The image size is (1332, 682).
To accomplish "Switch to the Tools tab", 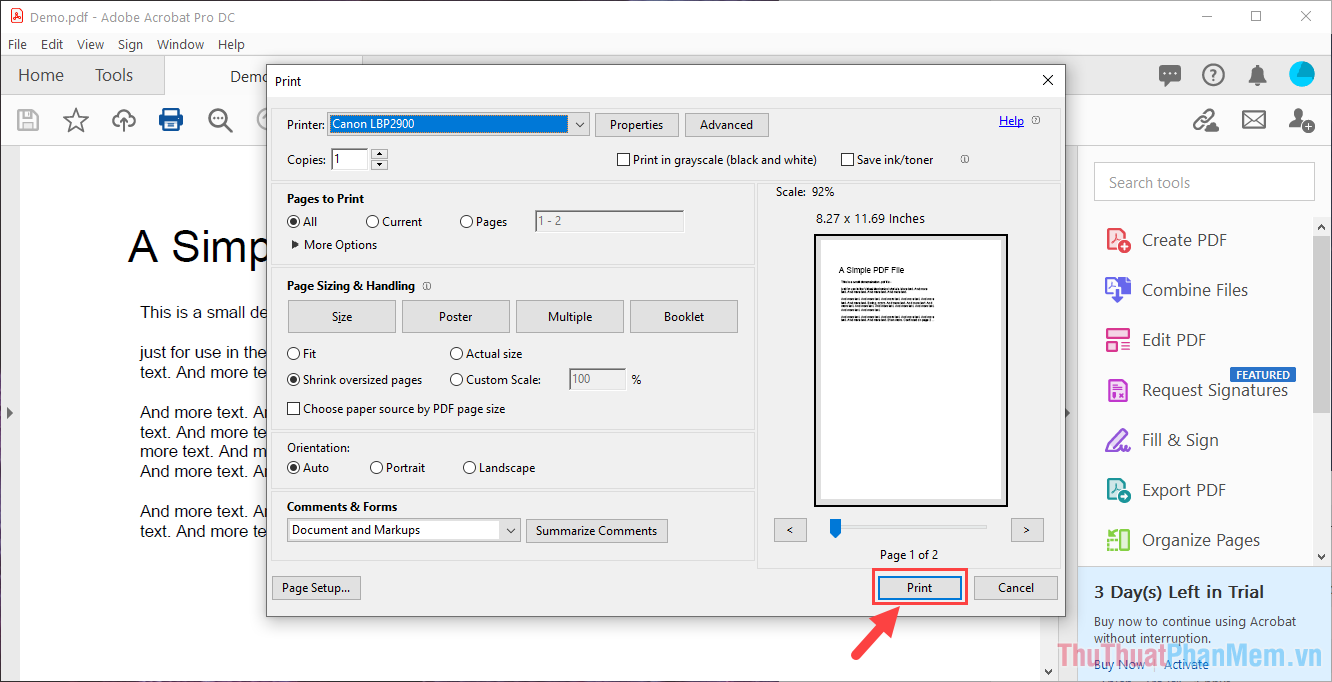I will tap(114, 75).
